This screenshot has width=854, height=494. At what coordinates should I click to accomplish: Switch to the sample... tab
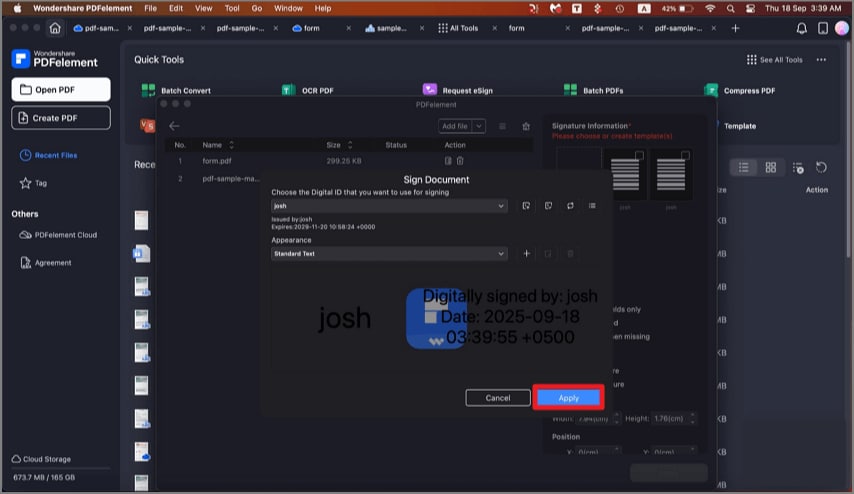[x=386, y=28]
